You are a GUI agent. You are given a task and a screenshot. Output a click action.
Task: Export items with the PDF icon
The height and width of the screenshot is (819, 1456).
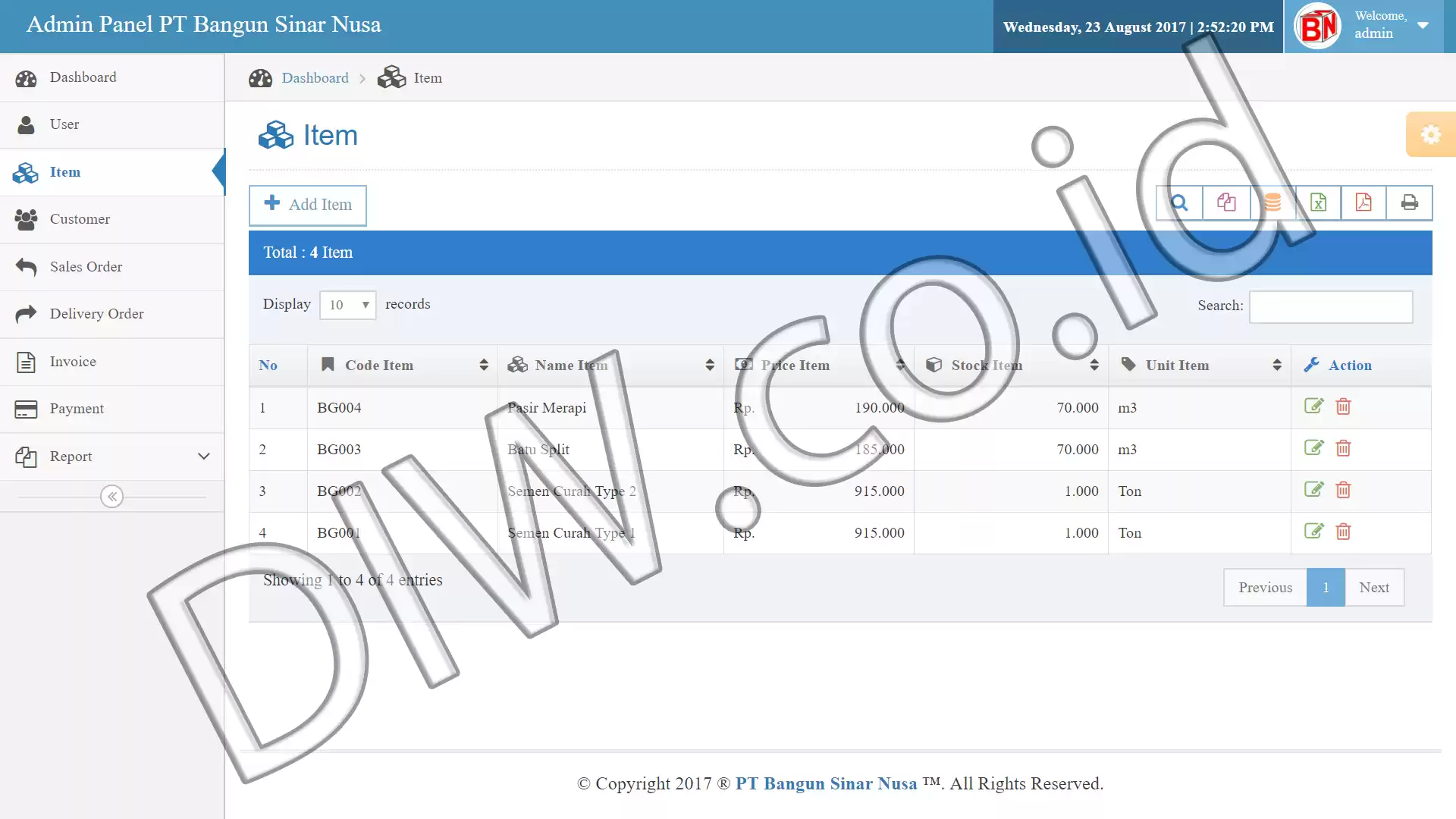[x=1363, y=203]
